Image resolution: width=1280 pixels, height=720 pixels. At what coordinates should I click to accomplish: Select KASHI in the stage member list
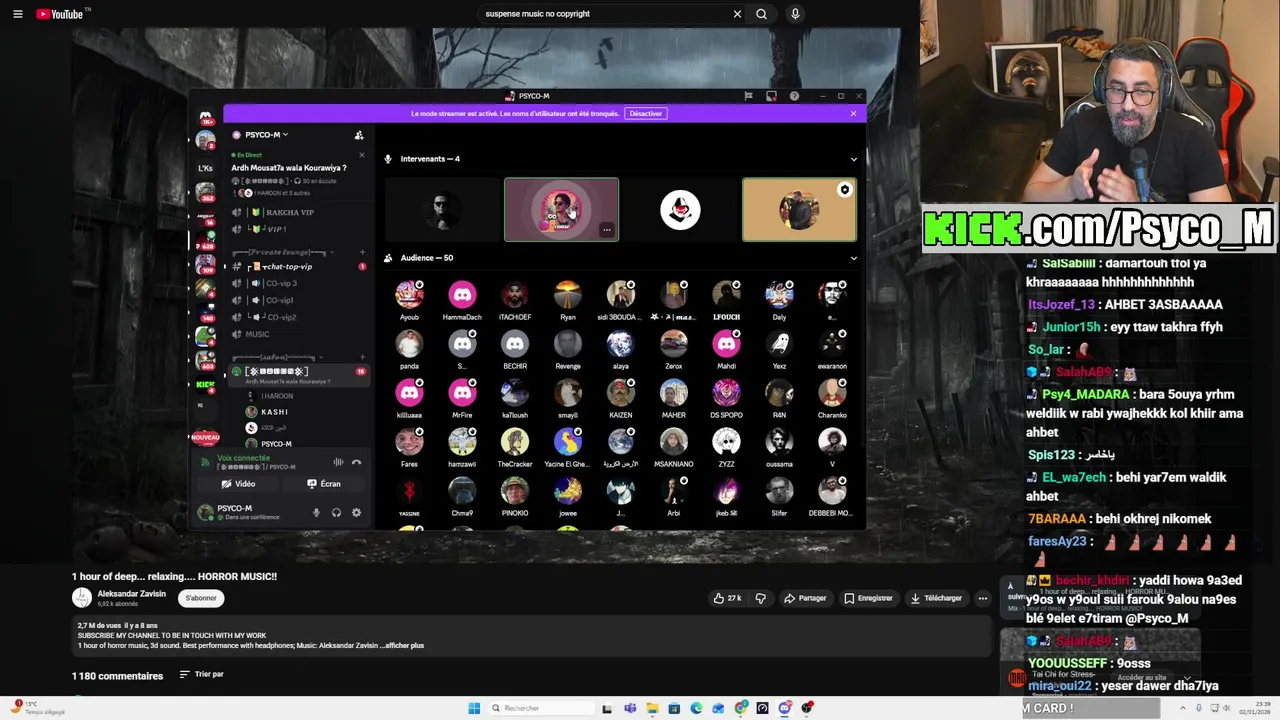pos(275,412)
